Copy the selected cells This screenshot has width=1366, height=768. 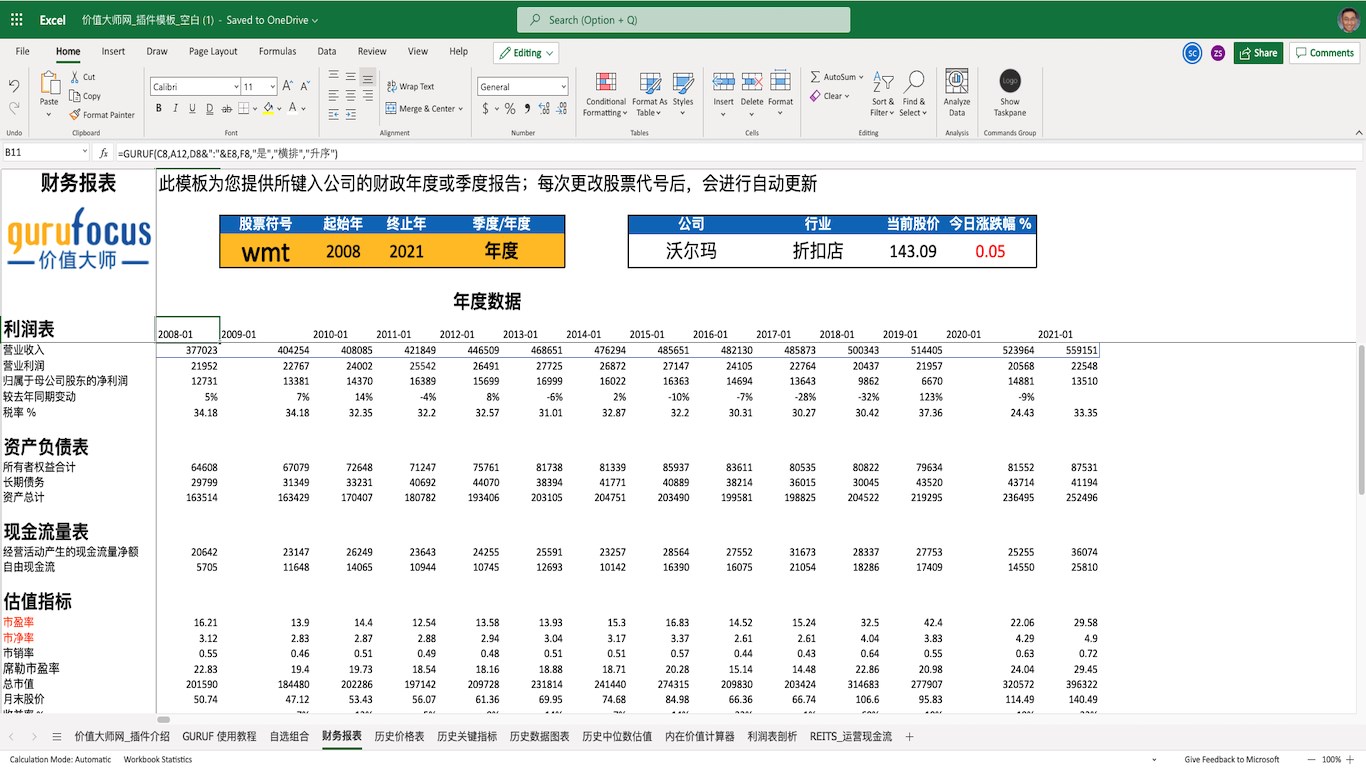(86, 96)
